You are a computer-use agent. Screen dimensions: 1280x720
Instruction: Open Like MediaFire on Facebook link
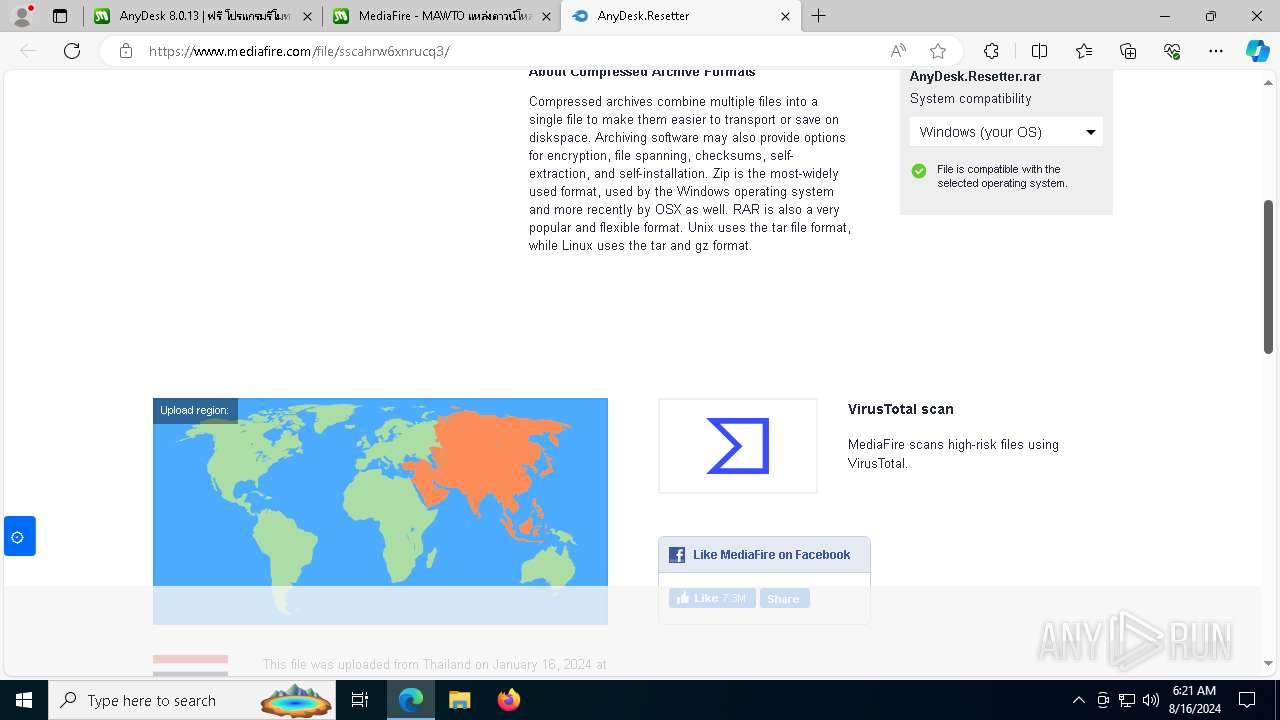point(771,555)
